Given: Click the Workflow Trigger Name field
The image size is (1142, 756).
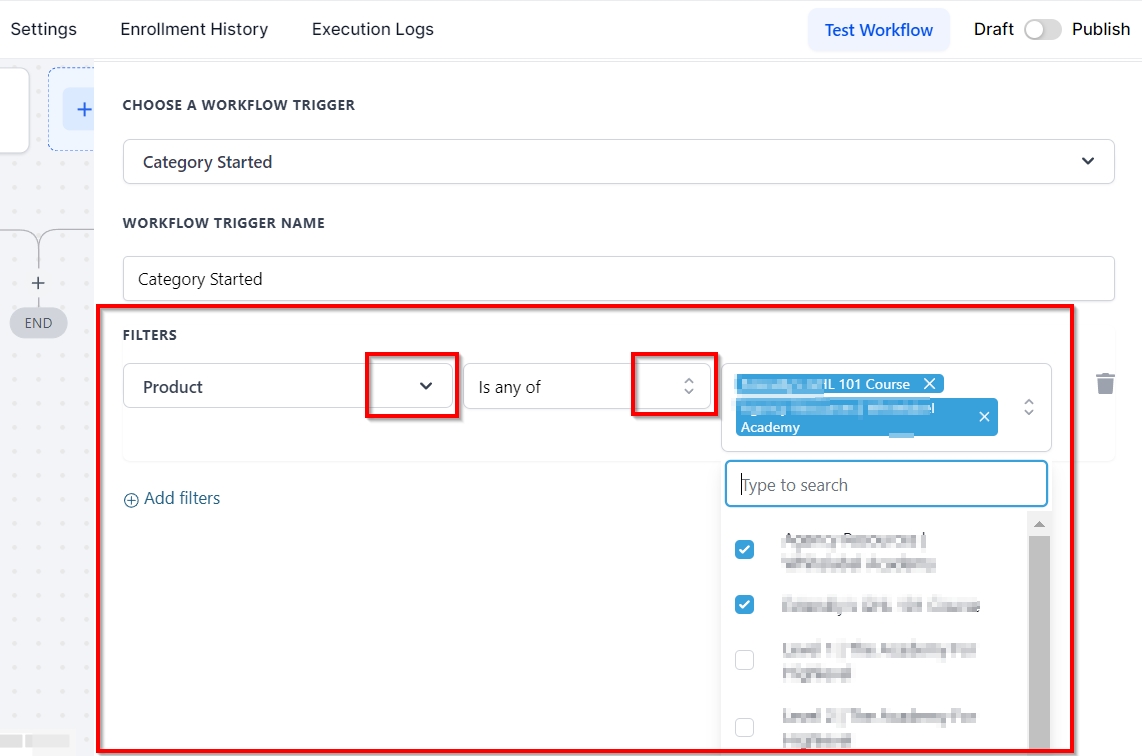Looking at the screenshot, I should point(618,279).
